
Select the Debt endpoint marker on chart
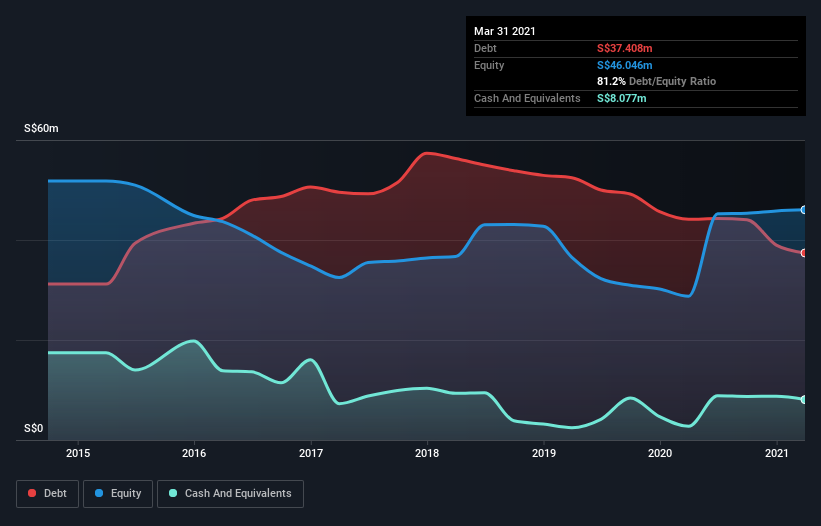coord(804,253)
